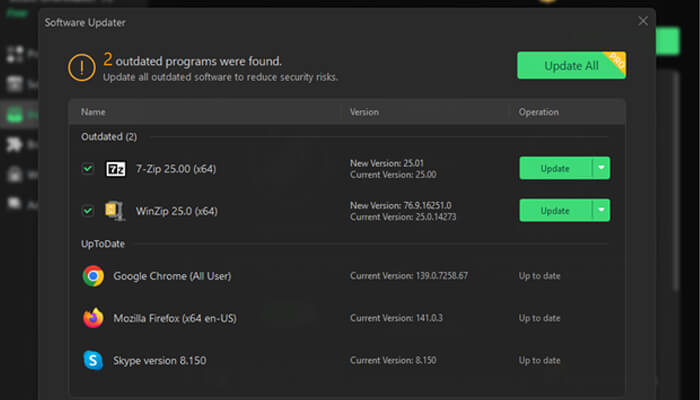Image resolution: width=700 pixels, height=400 pixels.
Task: Select the UpToDate group label
Action: pos(103,244)
